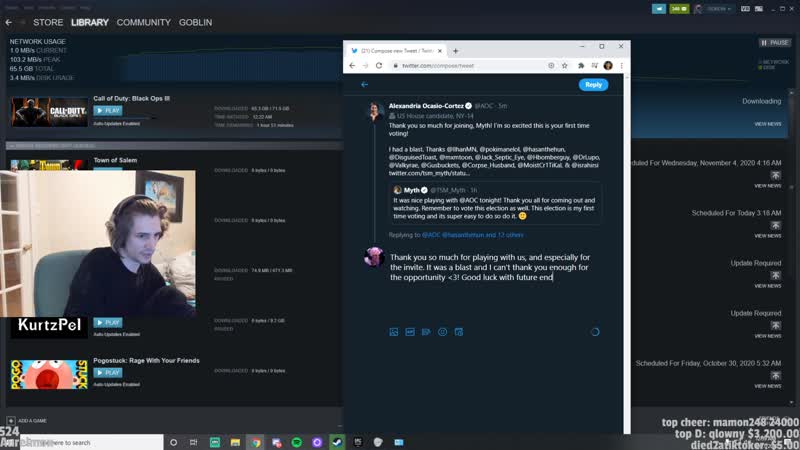
Task: Add an image to the tweet reply
Action: pos(393,332)
